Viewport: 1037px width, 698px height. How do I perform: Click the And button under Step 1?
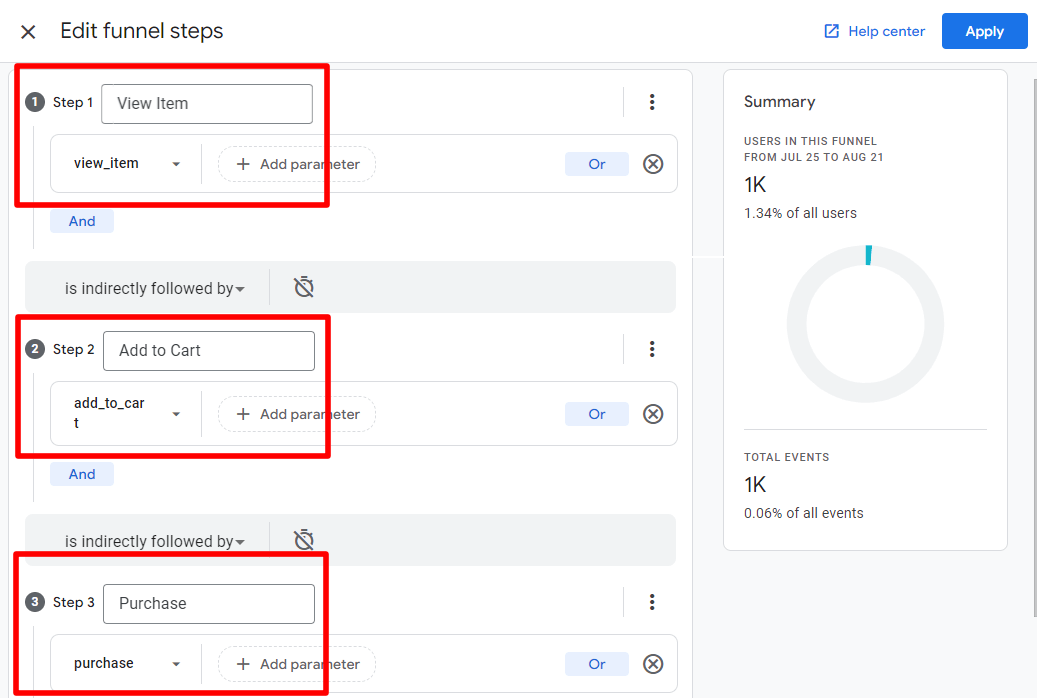click(x=82, y=222)
